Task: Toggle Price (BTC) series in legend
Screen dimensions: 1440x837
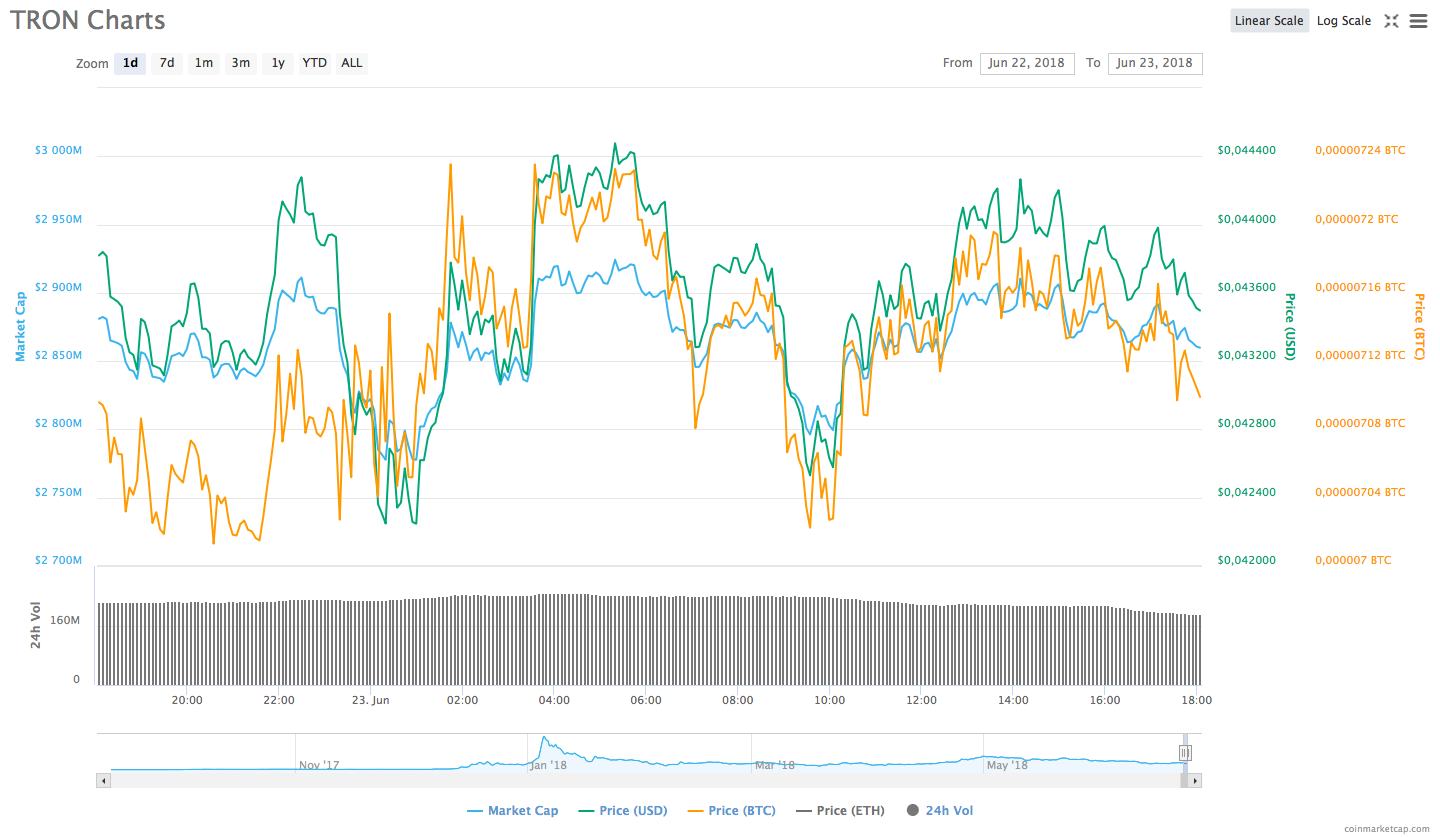Action: click(731, 811)
